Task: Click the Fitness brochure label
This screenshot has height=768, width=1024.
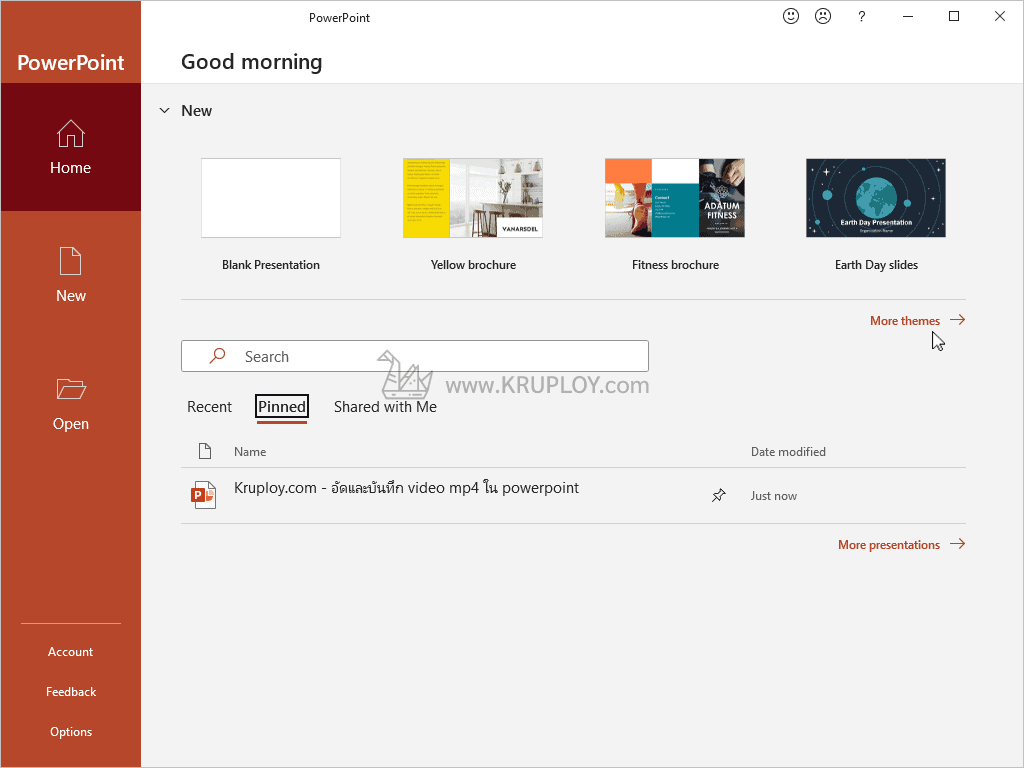Action: 675,264
